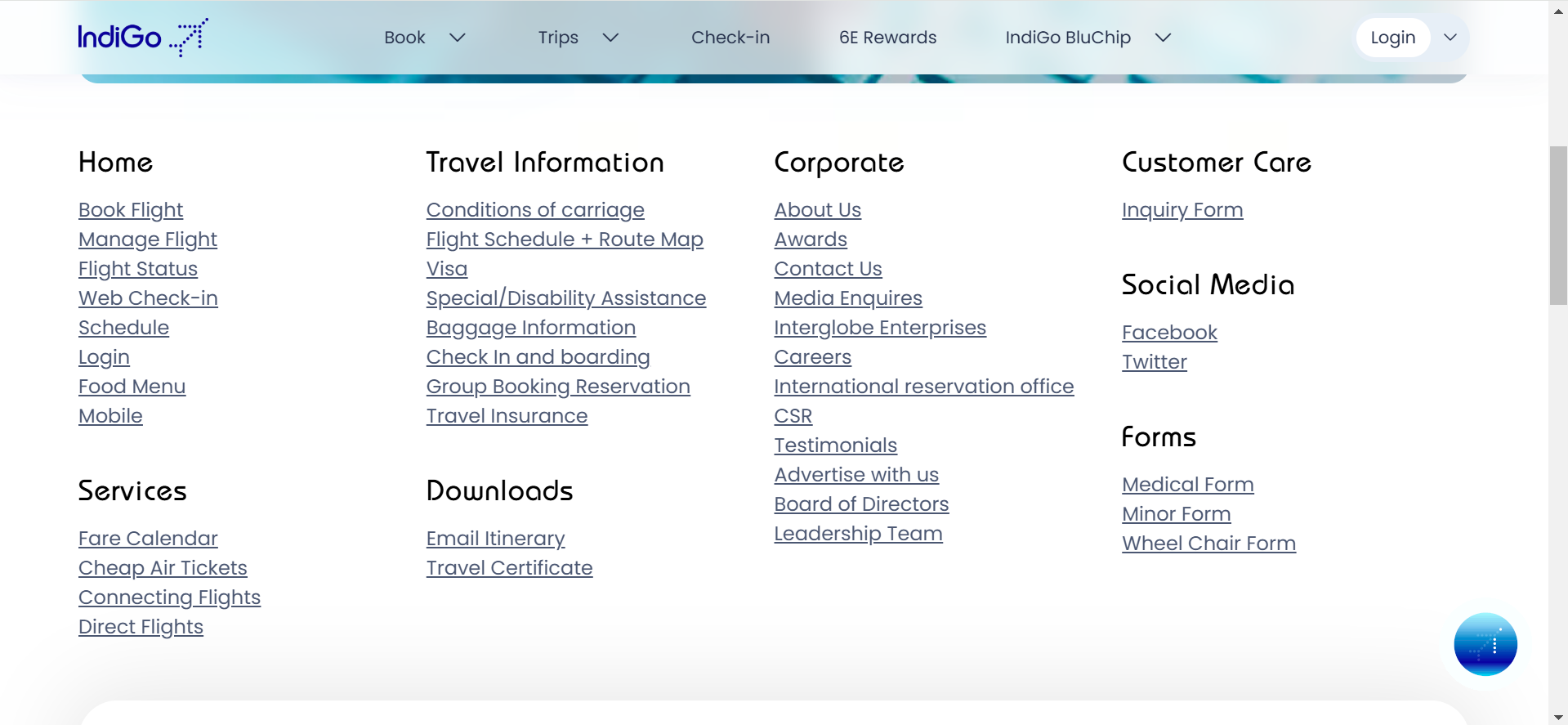Viewport: 1568px width, 725px height.
Task: Read Conditions of carriage link
Action: pyautogui.click(x=535, y=210)
